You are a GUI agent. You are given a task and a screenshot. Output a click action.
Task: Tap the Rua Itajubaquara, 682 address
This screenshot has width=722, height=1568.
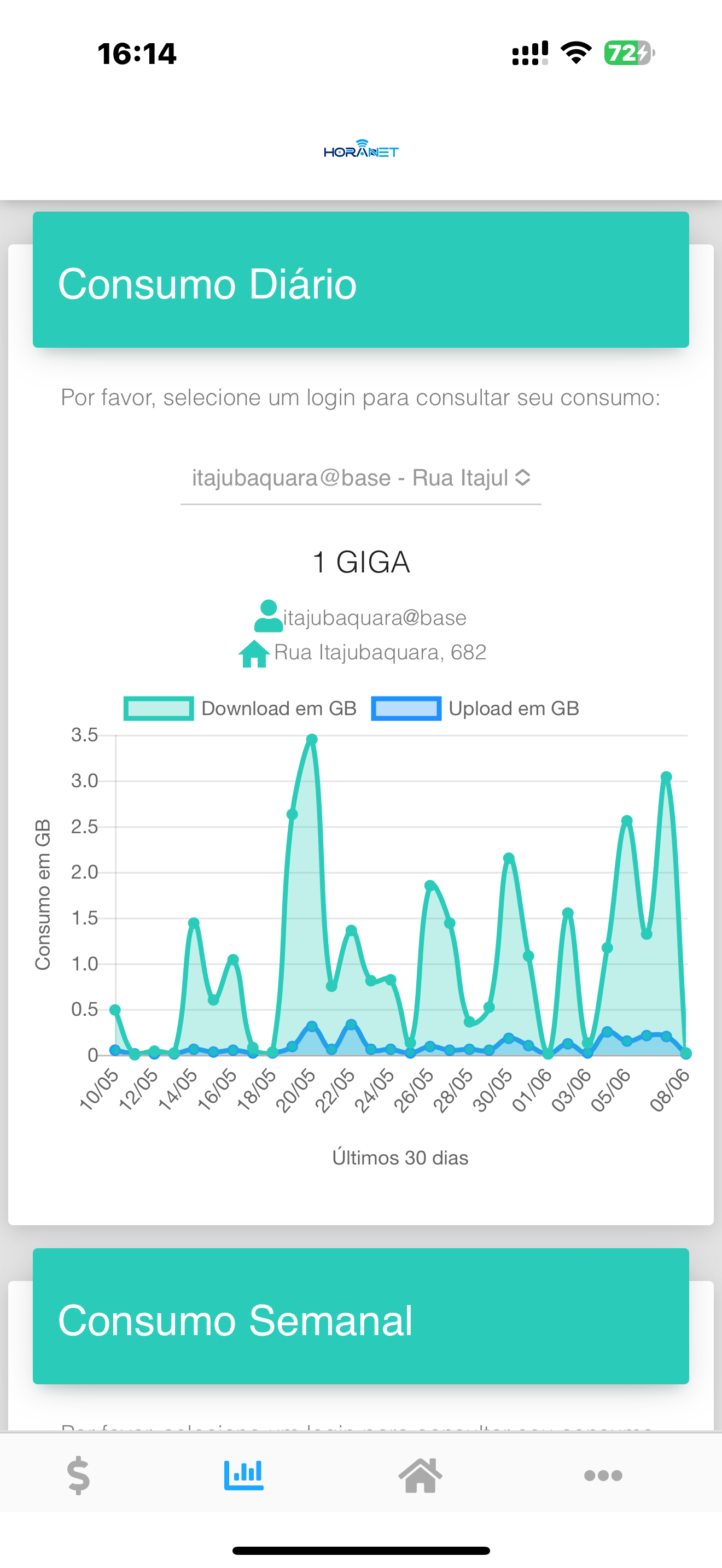(x=380, y=653)
